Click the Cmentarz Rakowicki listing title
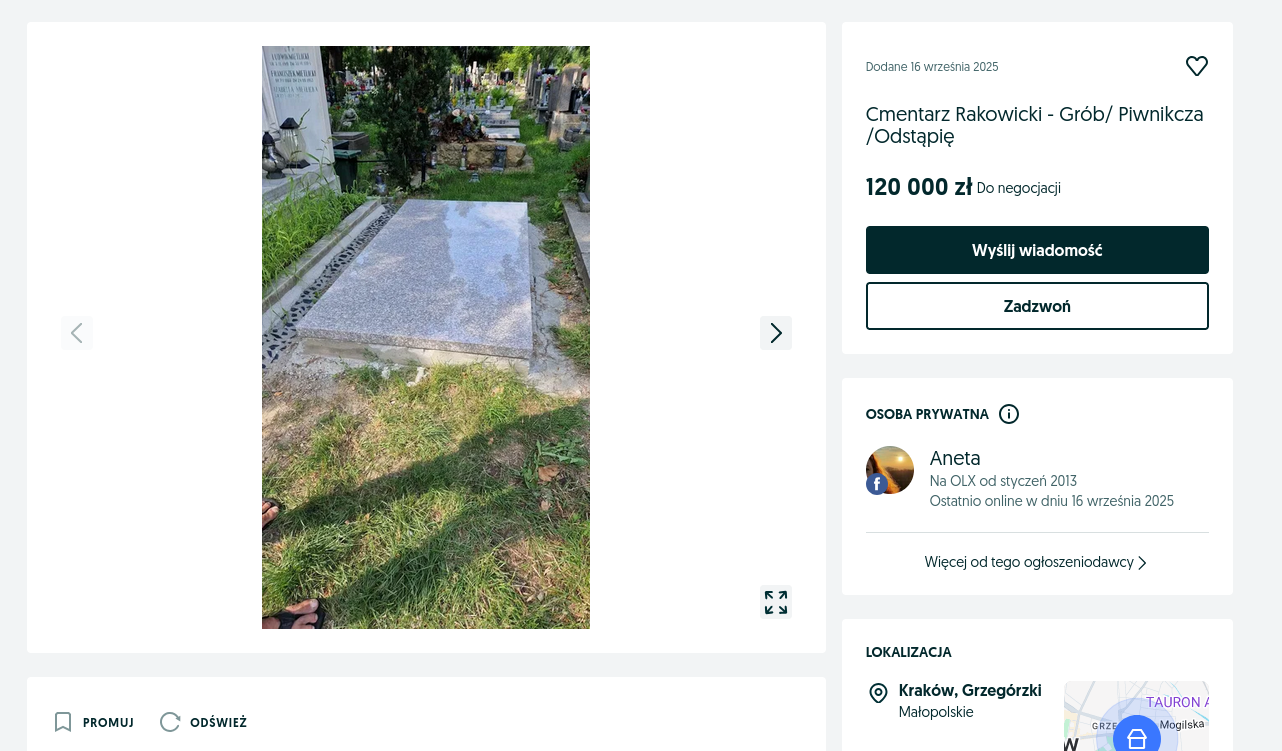 (x=1033, y=125)
